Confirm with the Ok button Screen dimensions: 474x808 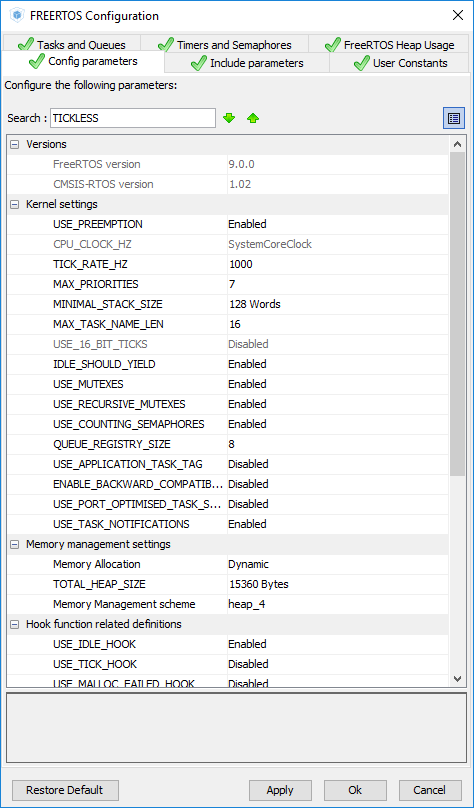pos(355,790)
